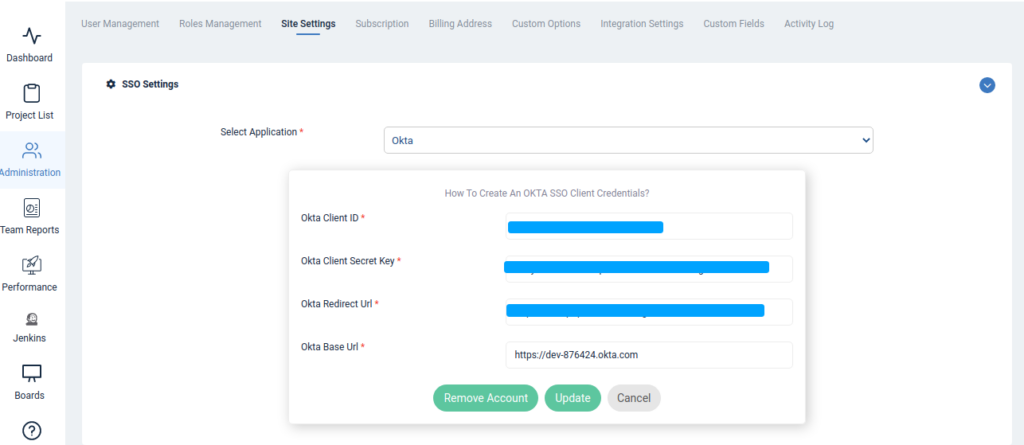Open the Performance icon
This screenshot has width=1024, height=445.
pos(31,265)
